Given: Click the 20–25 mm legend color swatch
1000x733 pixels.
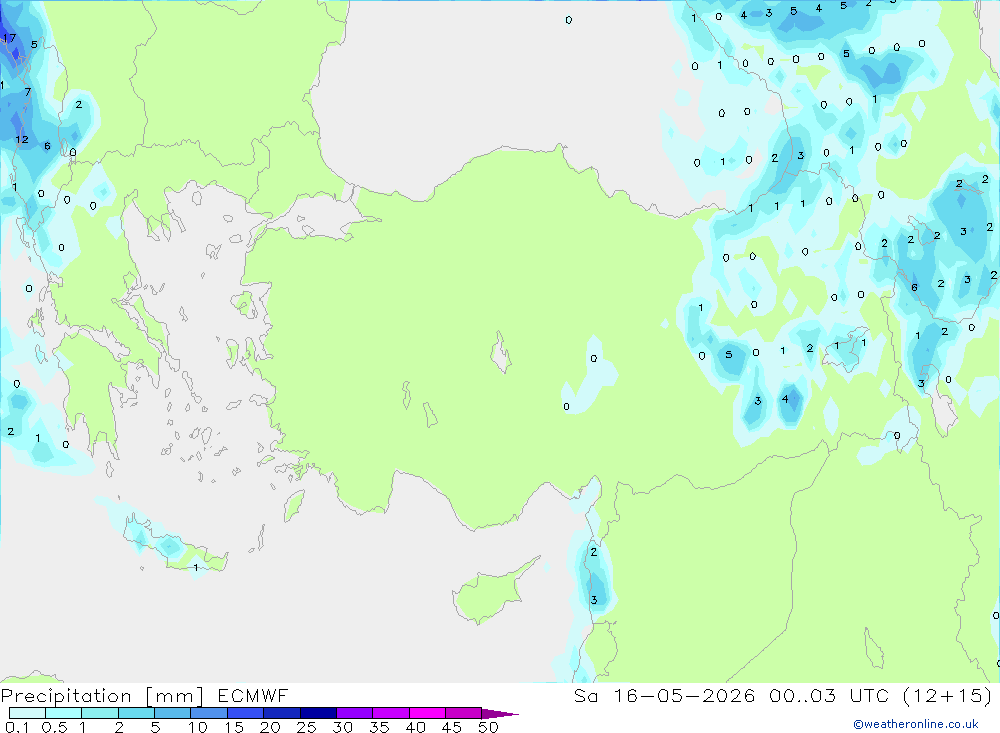Looking at the screenshot, I should point(282,713).
